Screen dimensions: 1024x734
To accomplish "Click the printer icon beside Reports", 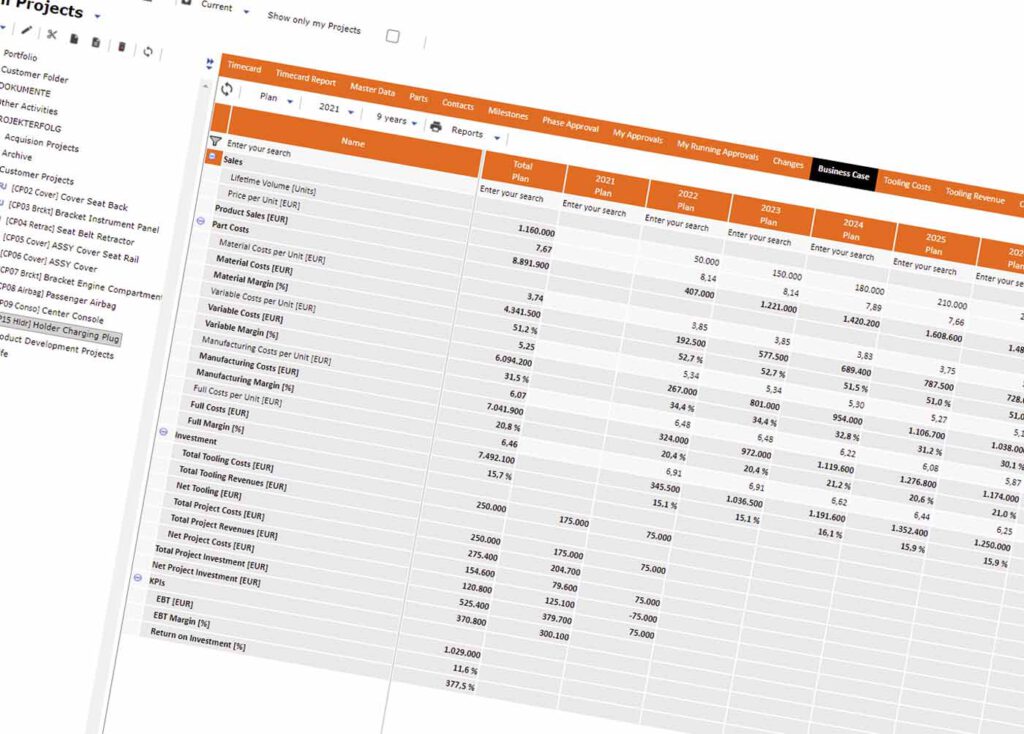I will click(436, 127).
